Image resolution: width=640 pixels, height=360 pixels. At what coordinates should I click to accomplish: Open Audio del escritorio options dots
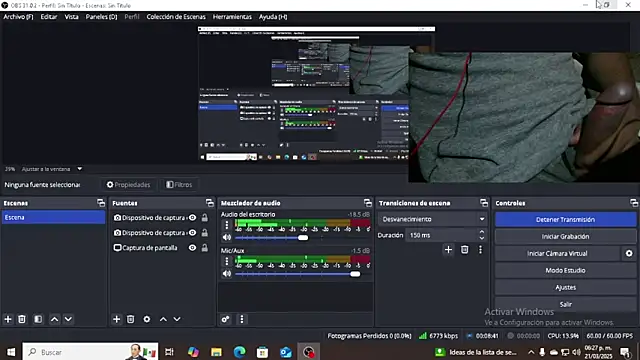pyautogui.click(x=227, y=225)
